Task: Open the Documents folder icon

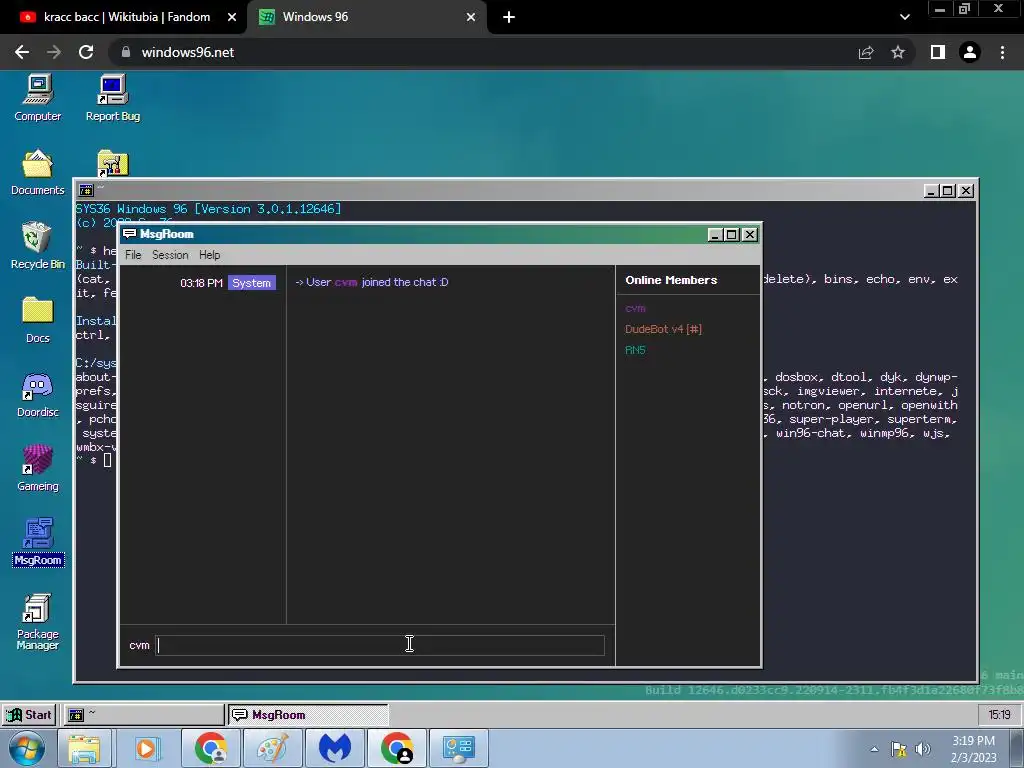Action: [38, 172]
